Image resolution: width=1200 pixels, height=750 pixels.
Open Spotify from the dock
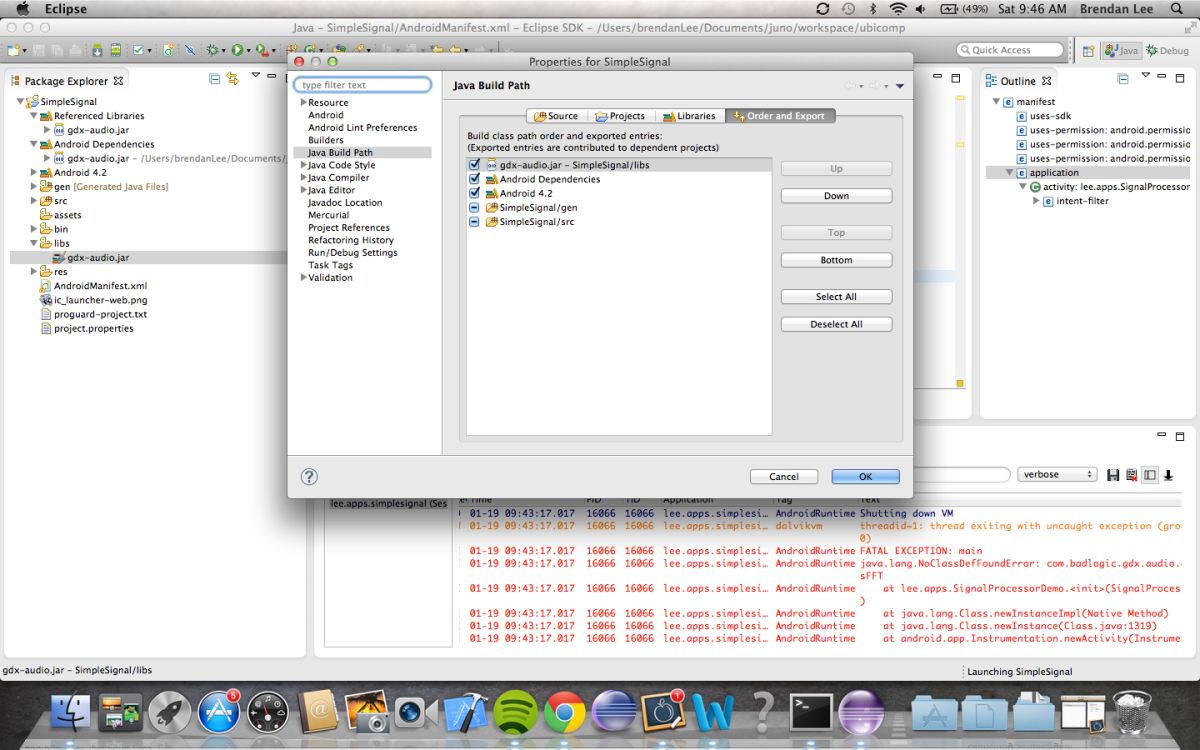coord(516,712)
